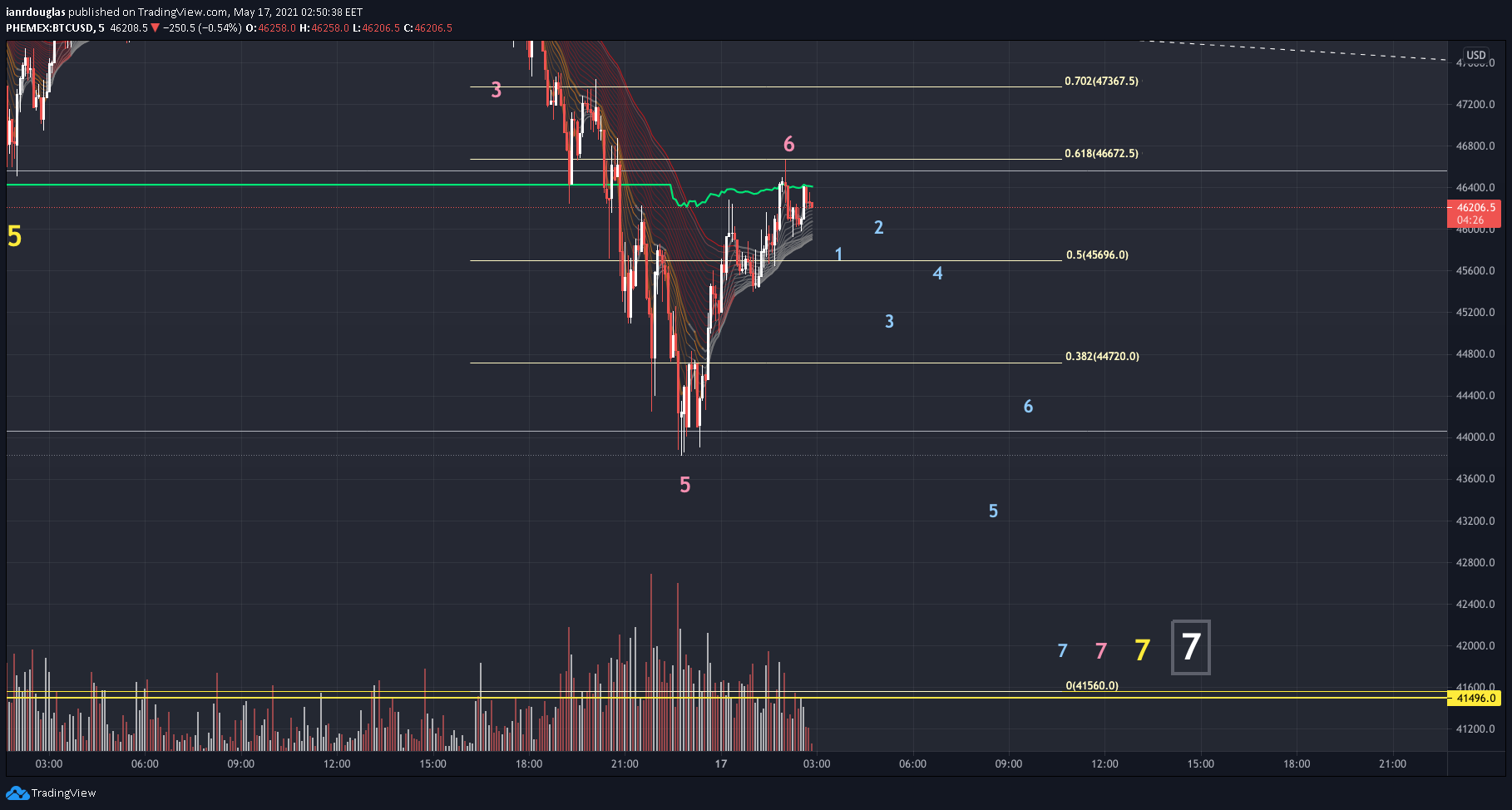Click the 46800.0 price axis label
This screenshot has width=1512, height=810.
click(1475, 146)
